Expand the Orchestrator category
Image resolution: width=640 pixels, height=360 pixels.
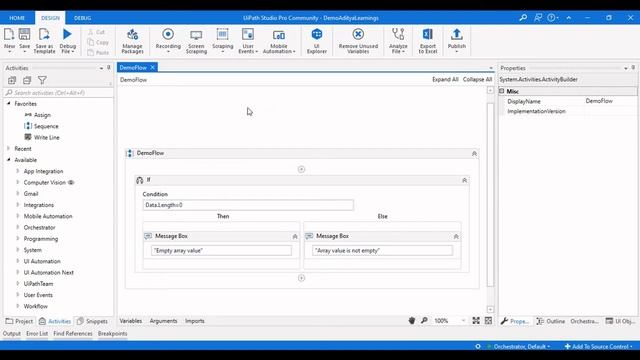click(18, 227)
